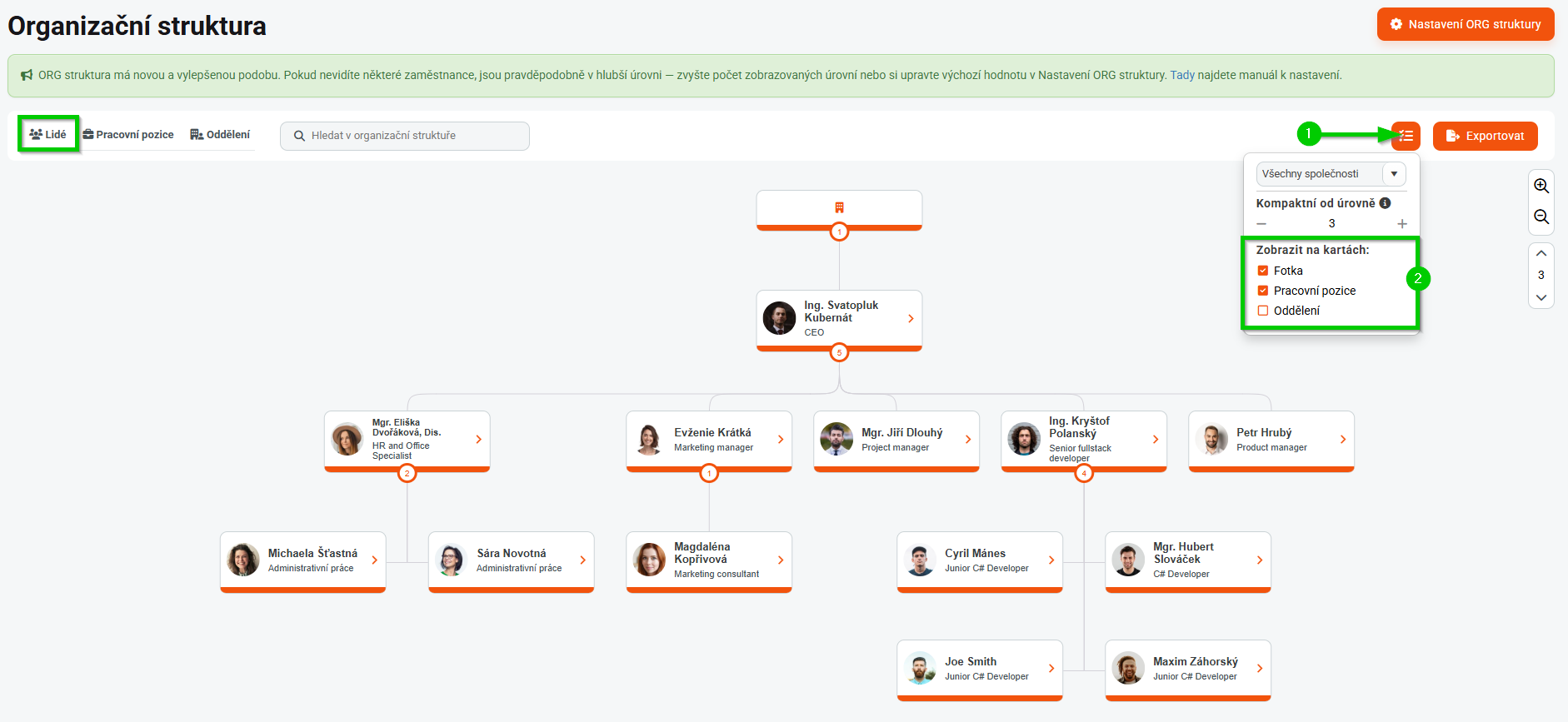Click the zoom in magnifier icon
Viewport: 1568px width, 722px height.
pos(1541,186)
